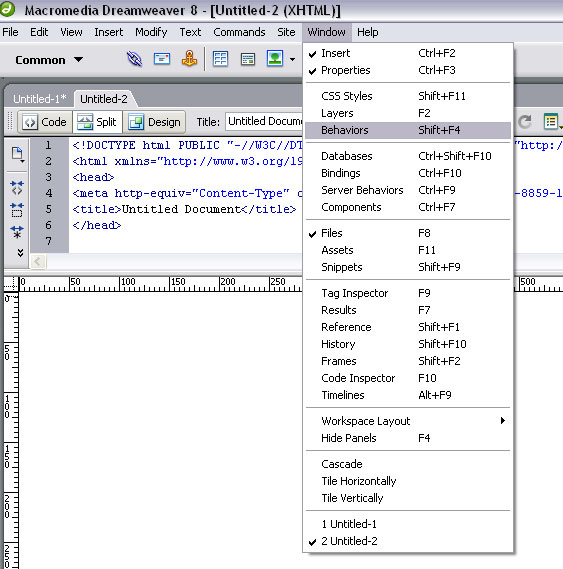Open the Insert menu in menu bar
Viewport: 563px width, 569px height.
pyautogui.click(x=109, y=32)
